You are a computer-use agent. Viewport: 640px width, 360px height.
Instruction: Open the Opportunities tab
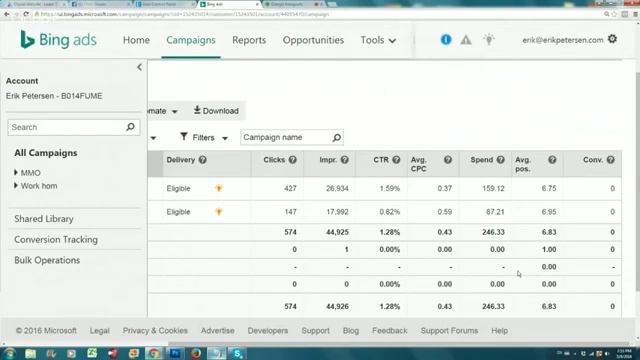coord(313,40)
